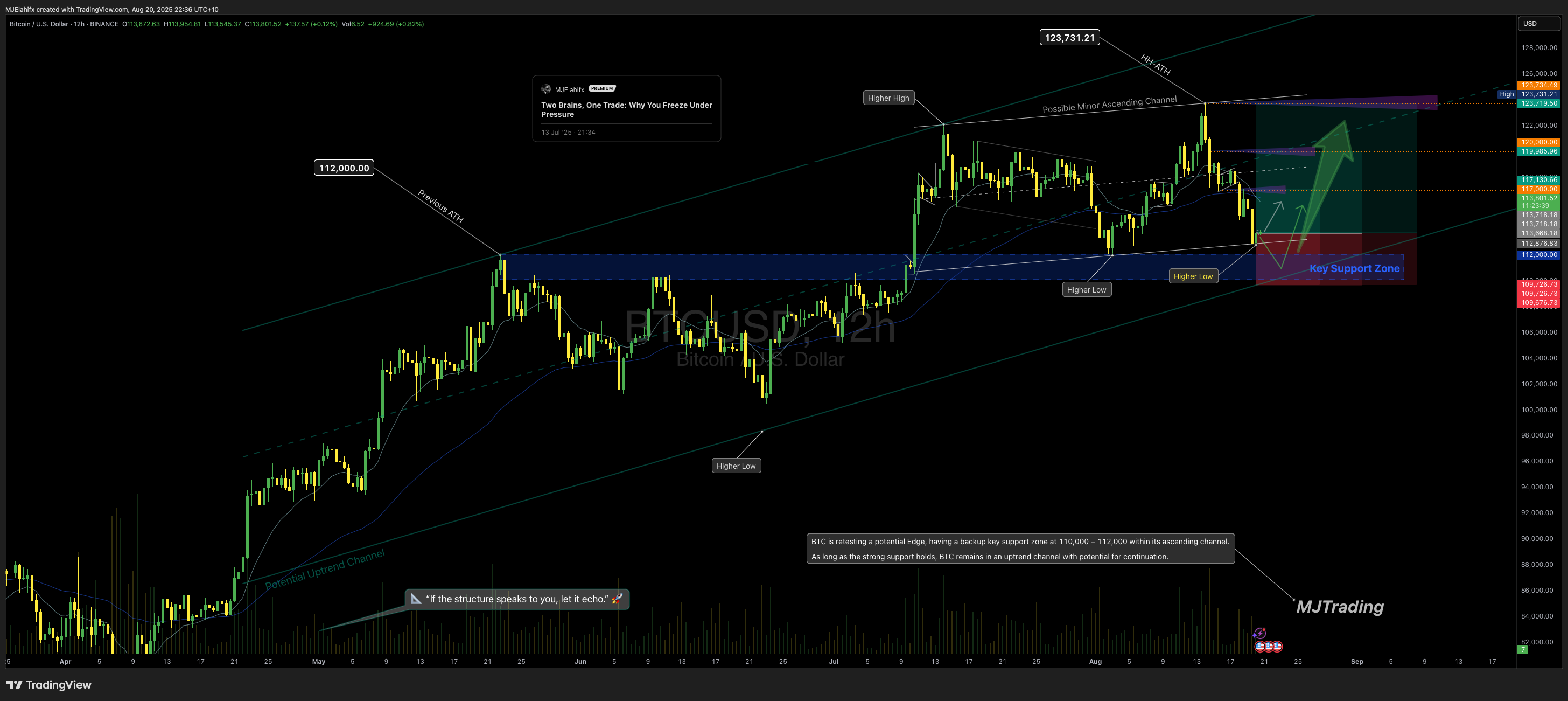Image resolution: width=1568 pixels, height=701 pixels.
Task: Click the HH-ATH line label
Action: click(x=1156, y=65)
